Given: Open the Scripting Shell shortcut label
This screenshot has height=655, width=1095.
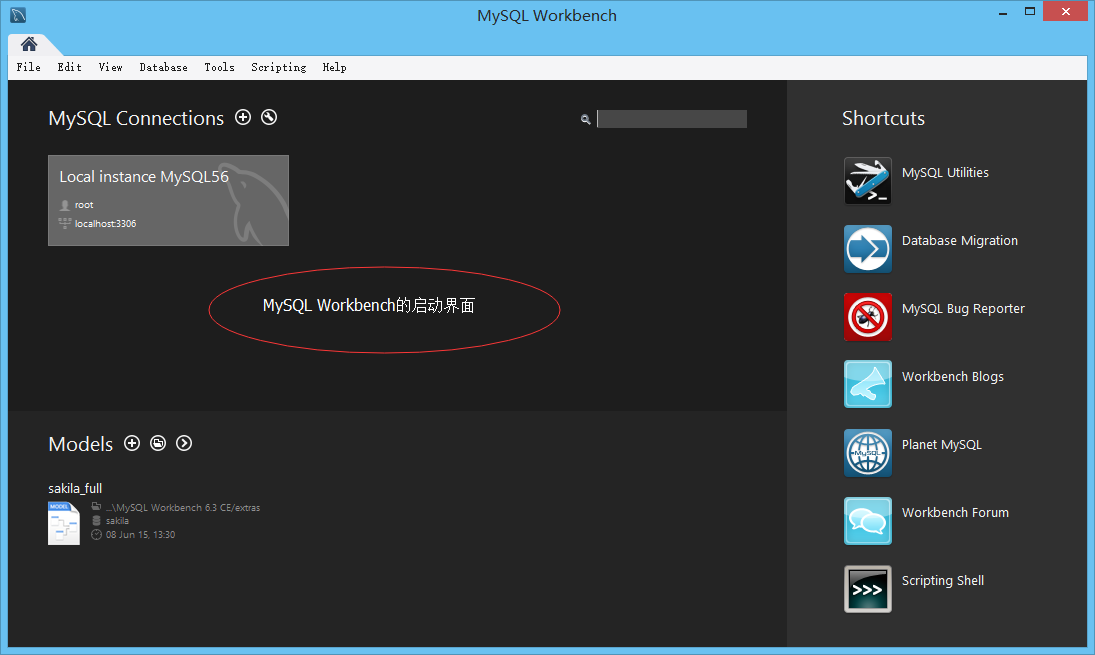Looking at the screenshot, I should (x=943, y=581).
